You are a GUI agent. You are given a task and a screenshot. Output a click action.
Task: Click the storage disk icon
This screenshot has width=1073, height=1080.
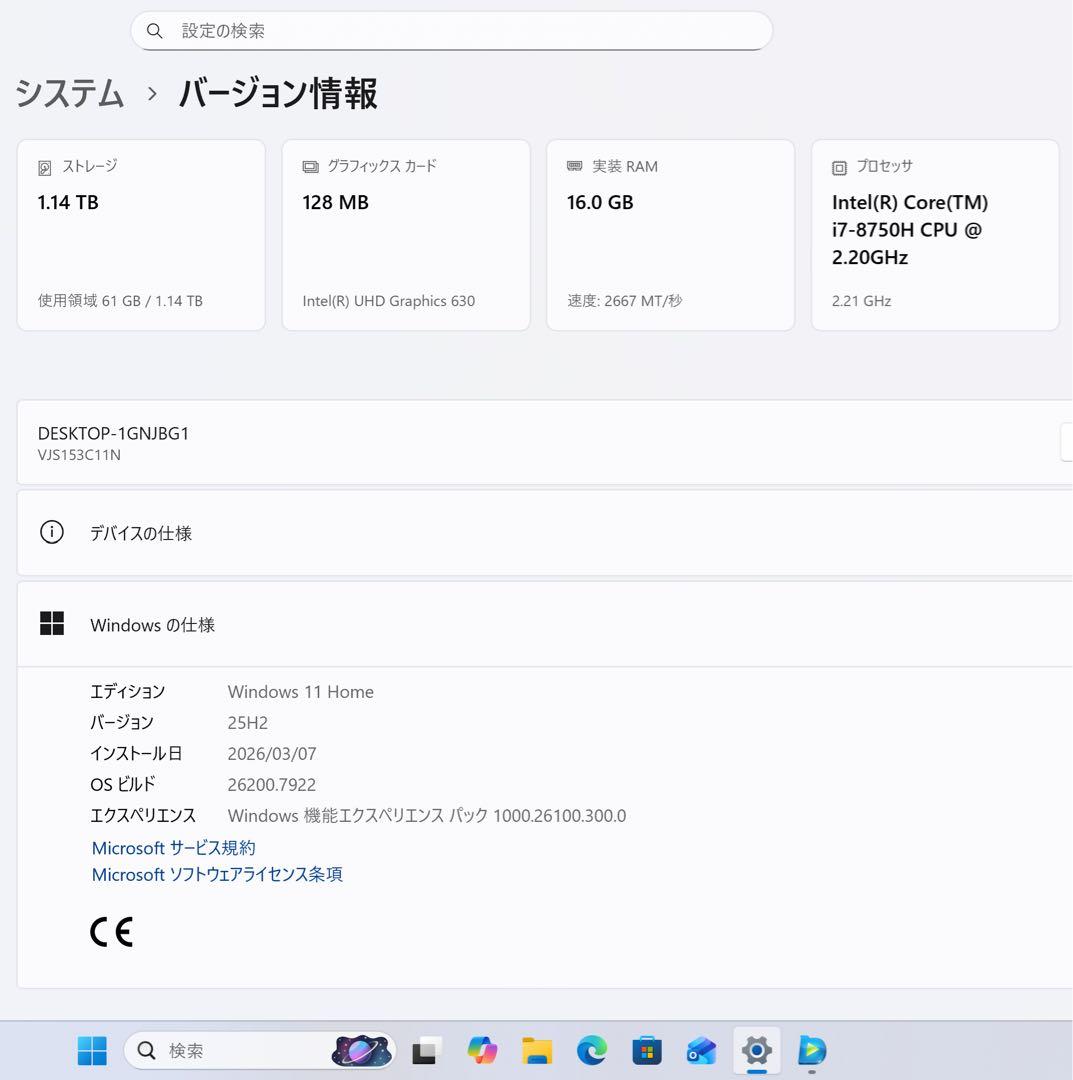pos(45,167)
